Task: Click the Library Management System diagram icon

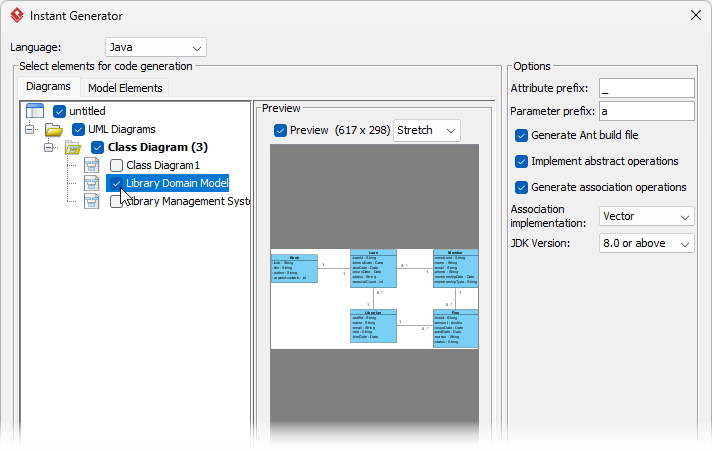Action: [92, 202]
